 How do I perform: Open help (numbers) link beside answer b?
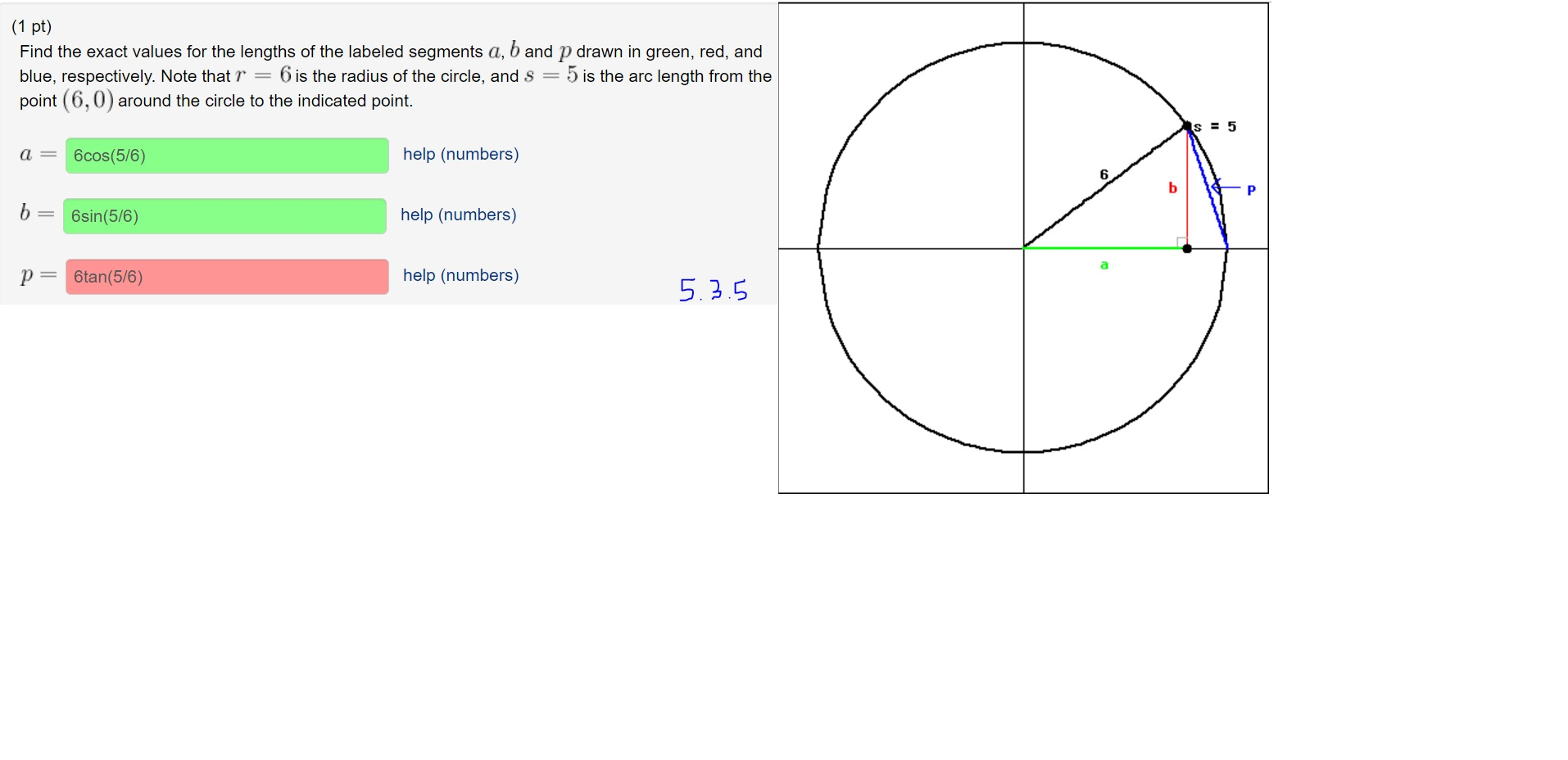(x=458, y=215)
